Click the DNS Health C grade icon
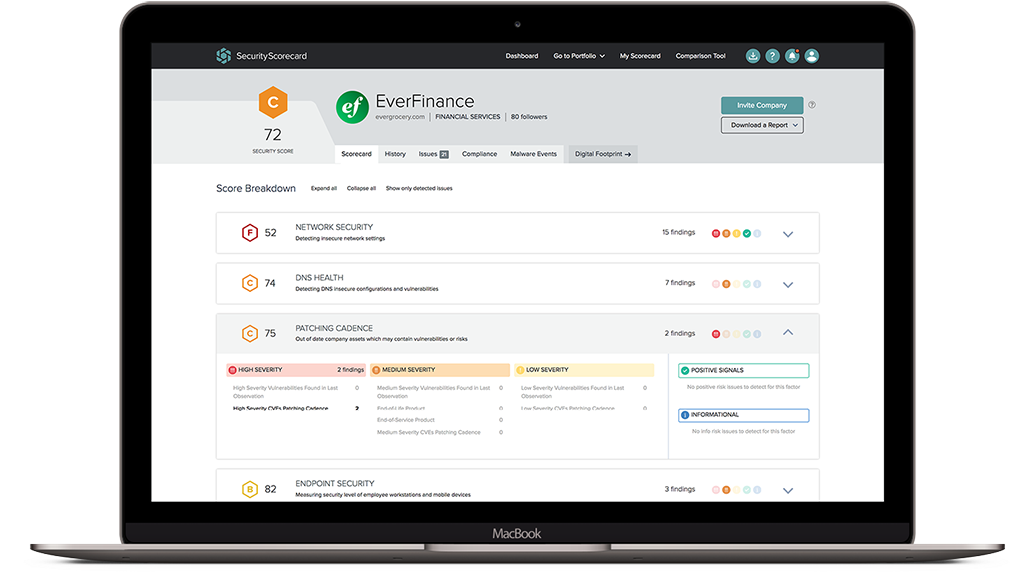 click(x=250, y=283)
